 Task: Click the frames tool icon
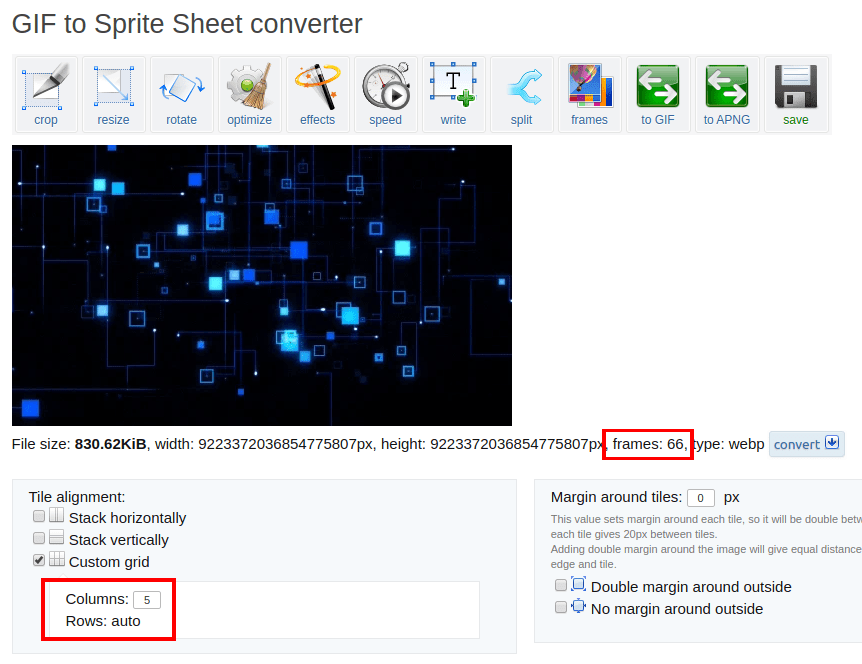tap(590, 94)
